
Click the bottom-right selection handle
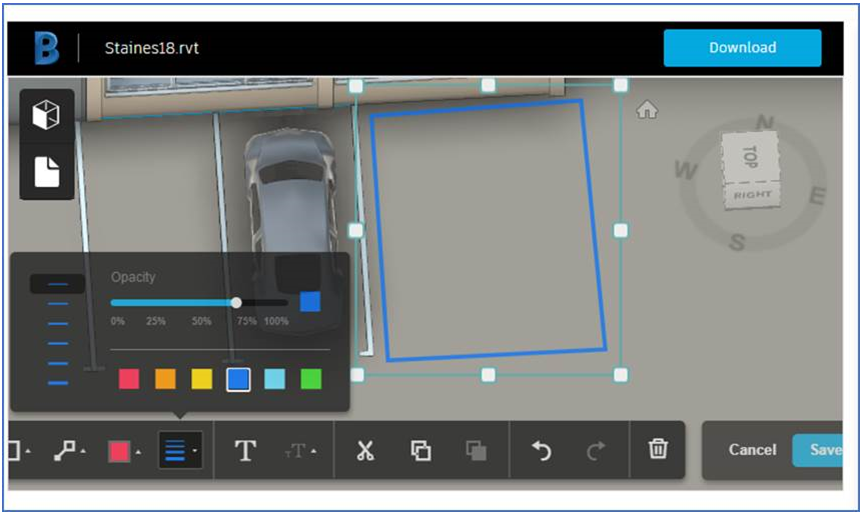point(620,375)
